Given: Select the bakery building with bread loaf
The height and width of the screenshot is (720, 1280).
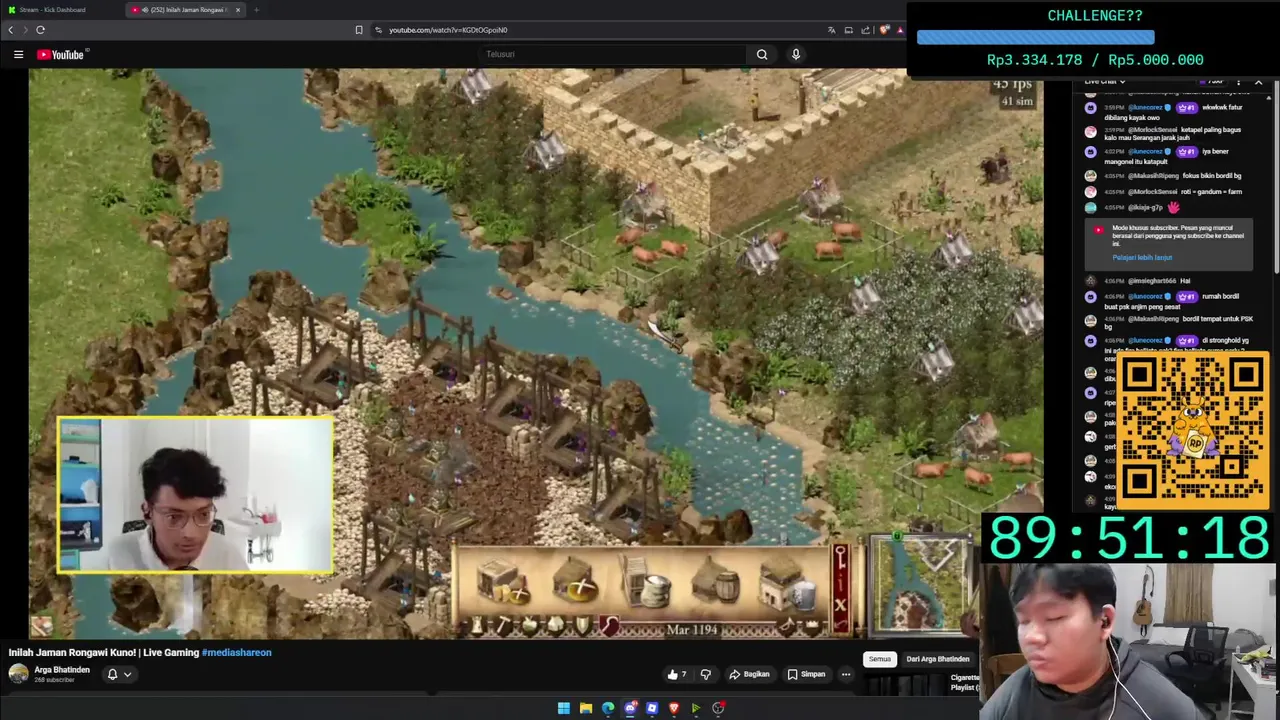Looking at the screenshot, I should [x=576, y=582].
